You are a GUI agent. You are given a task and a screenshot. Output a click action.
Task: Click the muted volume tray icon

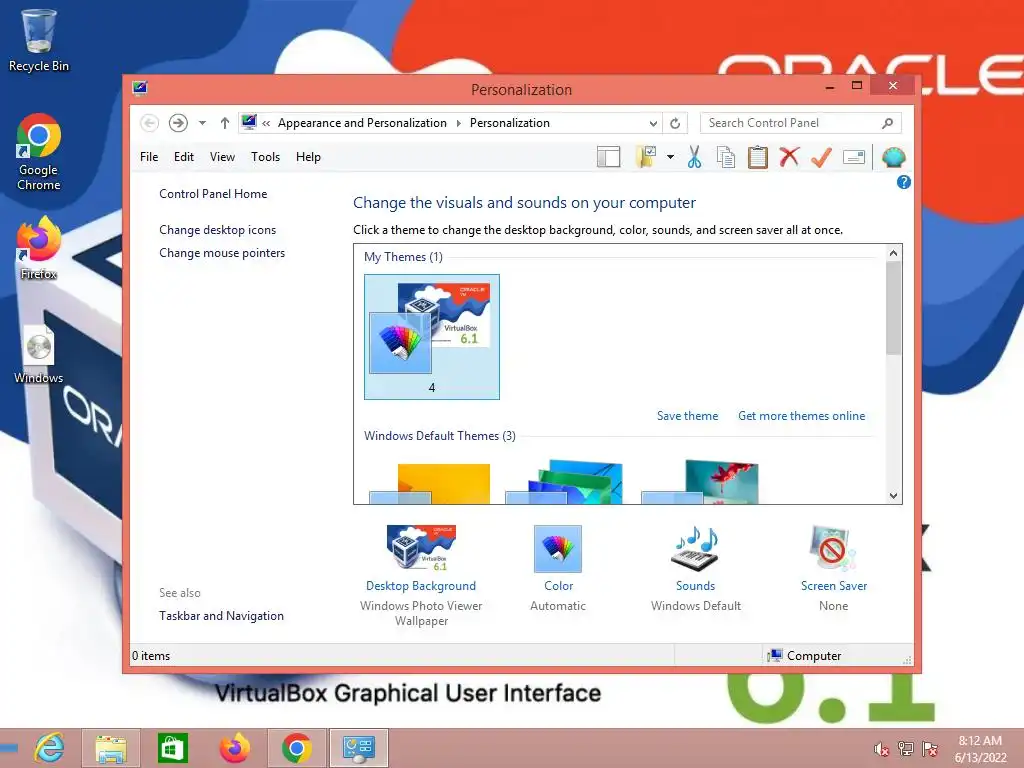tap(881, 749)
